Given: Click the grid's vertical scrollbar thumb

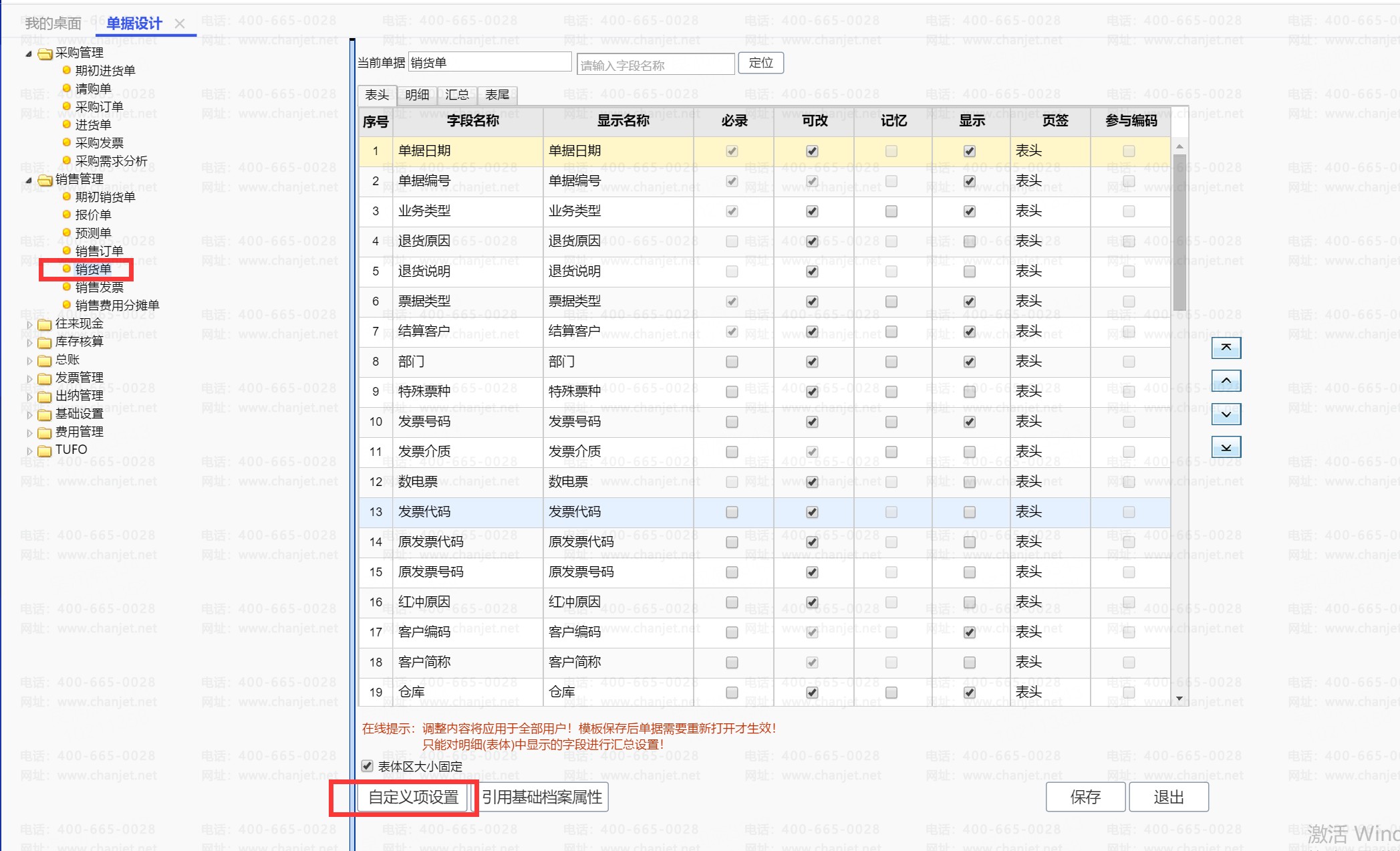Looking at the screenshot, I should click(x=1179, y=231).
